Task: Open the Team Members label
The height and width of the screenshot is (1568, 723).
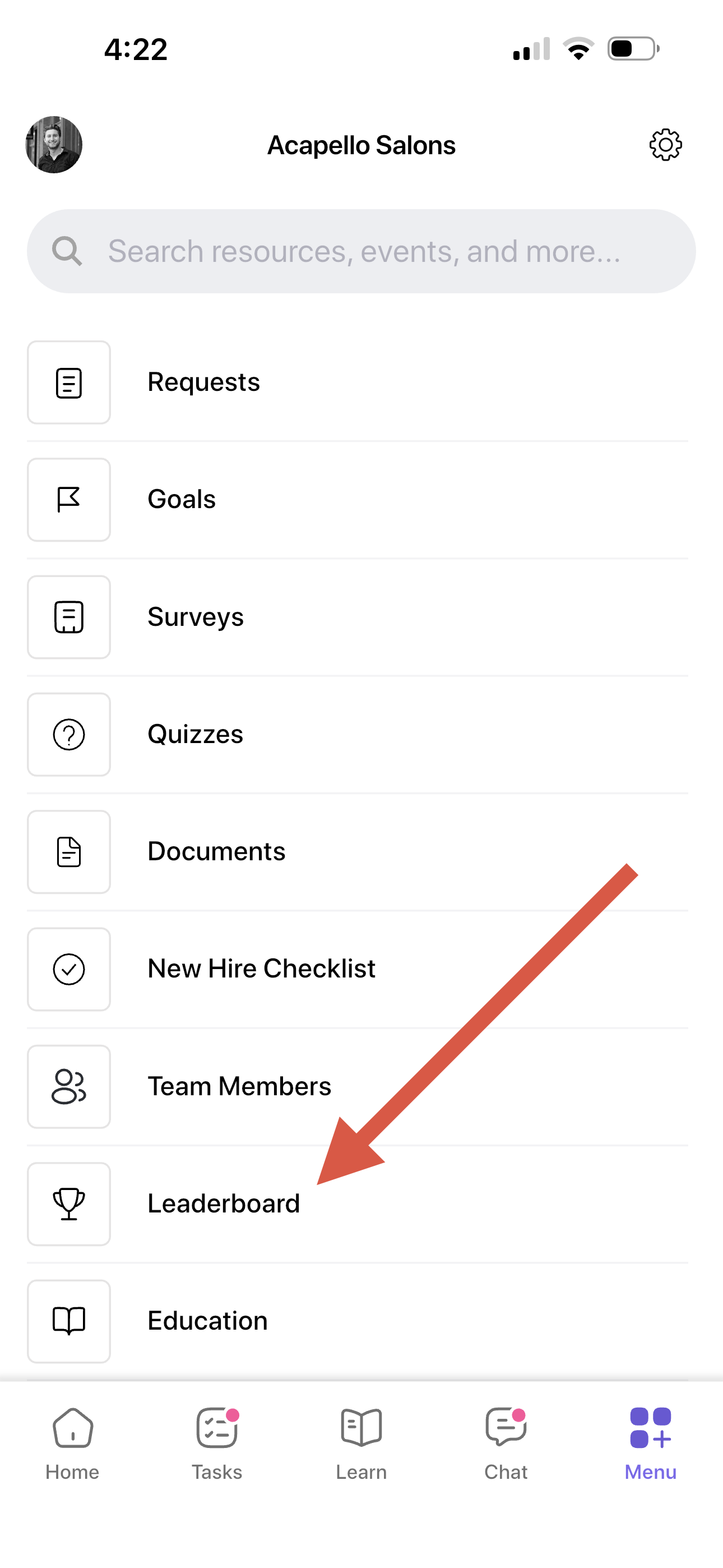Action: point(239,1086)
